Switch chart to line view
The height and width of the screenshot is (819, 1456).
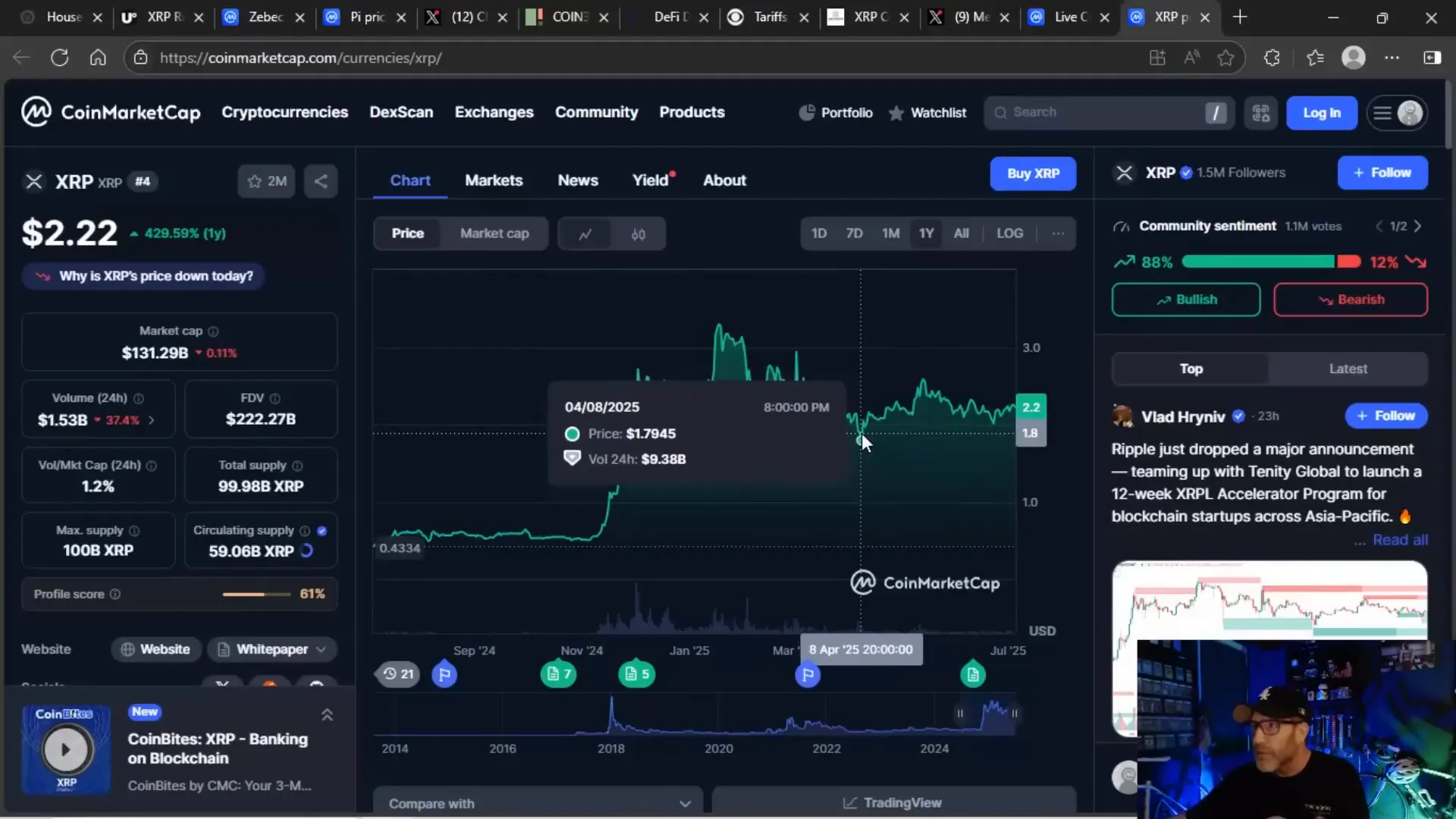click(585, 234)
